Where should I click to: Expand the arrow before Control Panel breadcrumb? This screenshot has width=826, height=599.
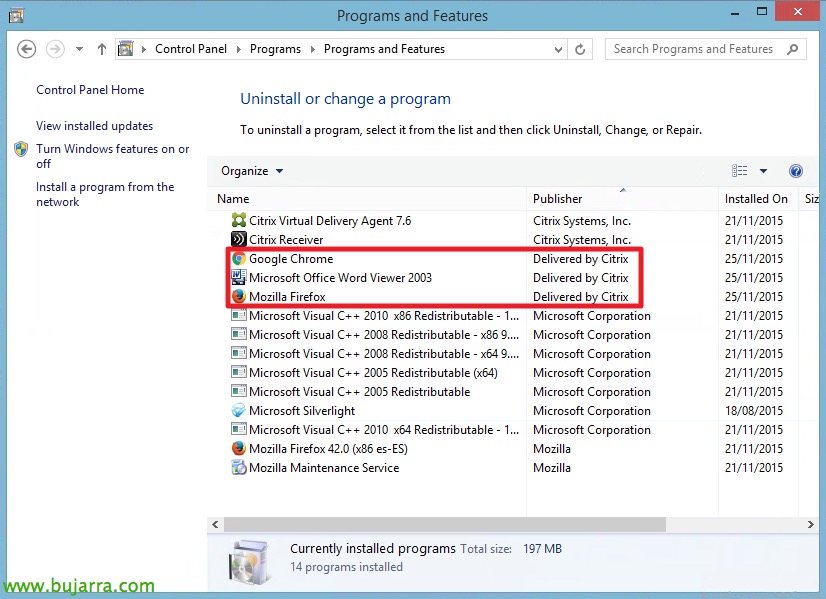[144, 49]
